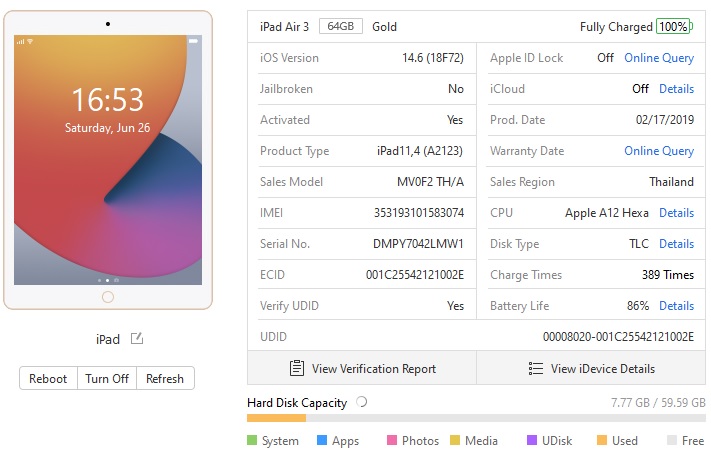Reboot the connected iPad

pyautogui.click(x=48, y=378)
